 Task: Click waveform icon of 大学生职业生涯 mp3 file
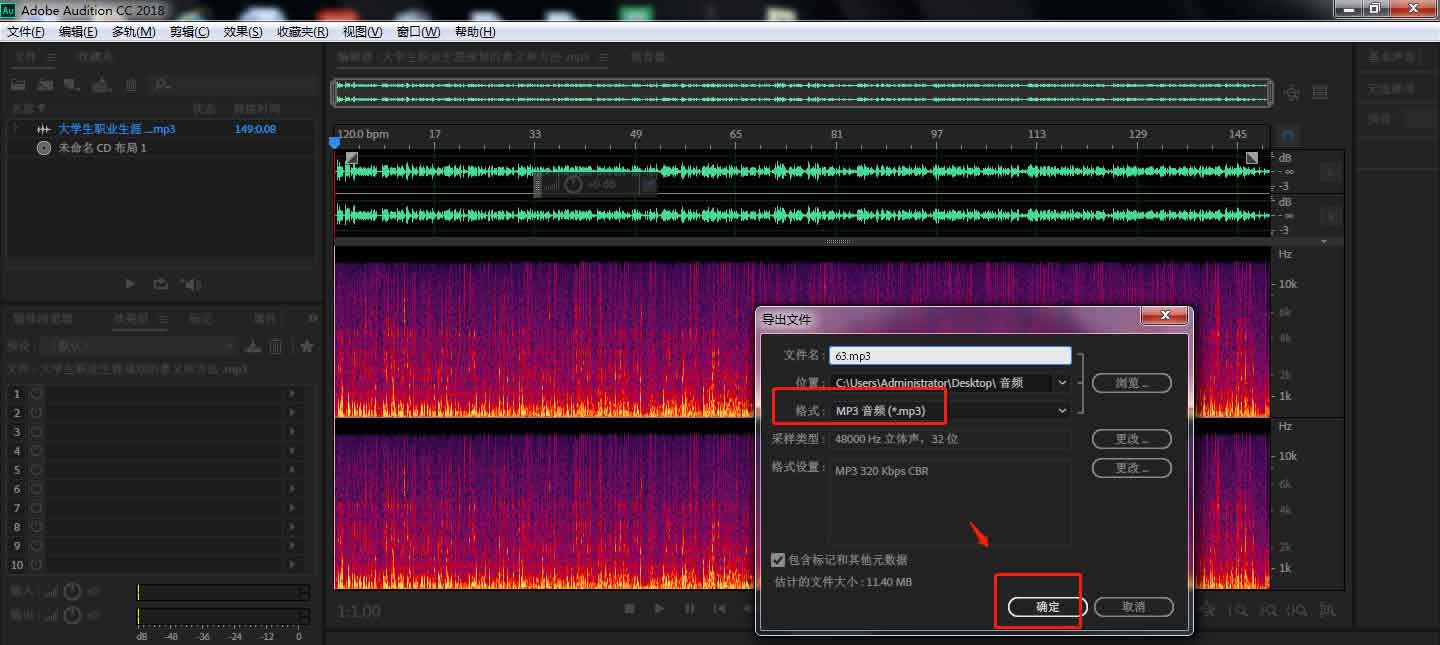[44, 129]
